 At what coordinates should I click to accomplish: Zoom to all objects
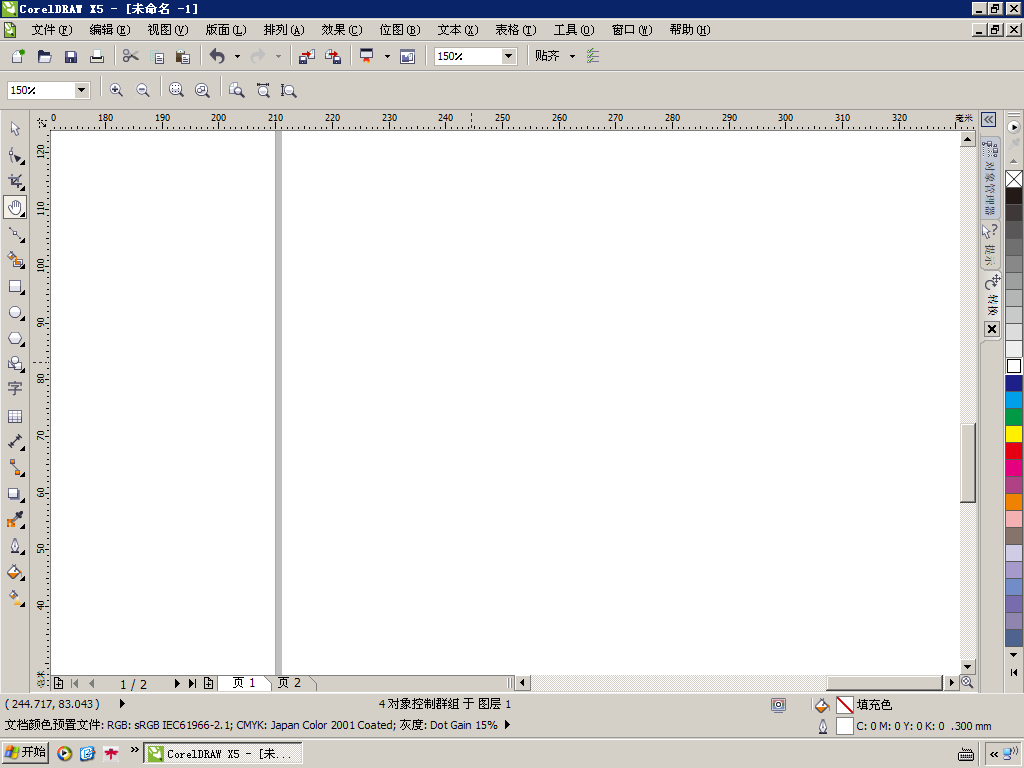[x=202, y=90]
